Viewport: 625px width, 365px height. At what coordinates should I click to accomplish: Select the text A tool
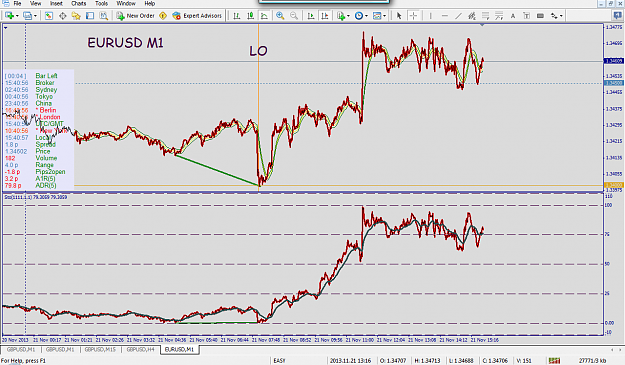click(513, 16)
